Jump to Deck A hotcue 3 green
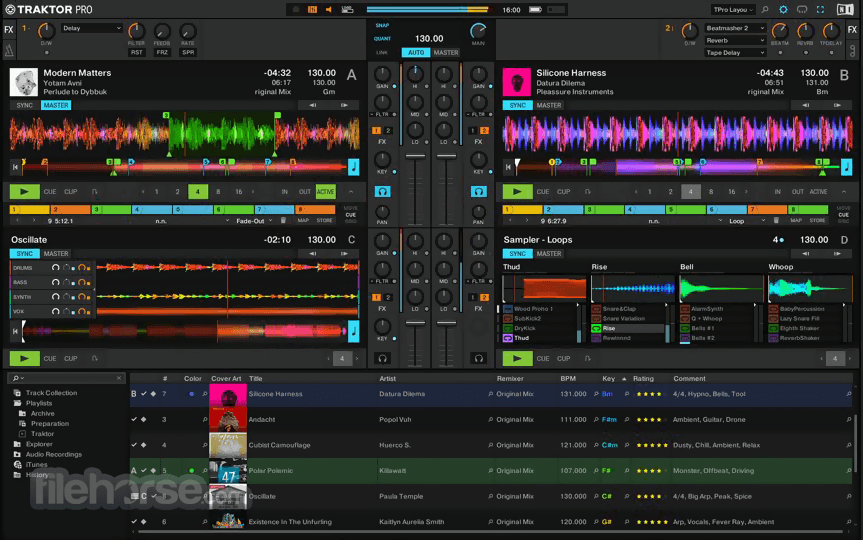Image resolution: width=863 pixels, height=540 pixels. tap(111, 210)
